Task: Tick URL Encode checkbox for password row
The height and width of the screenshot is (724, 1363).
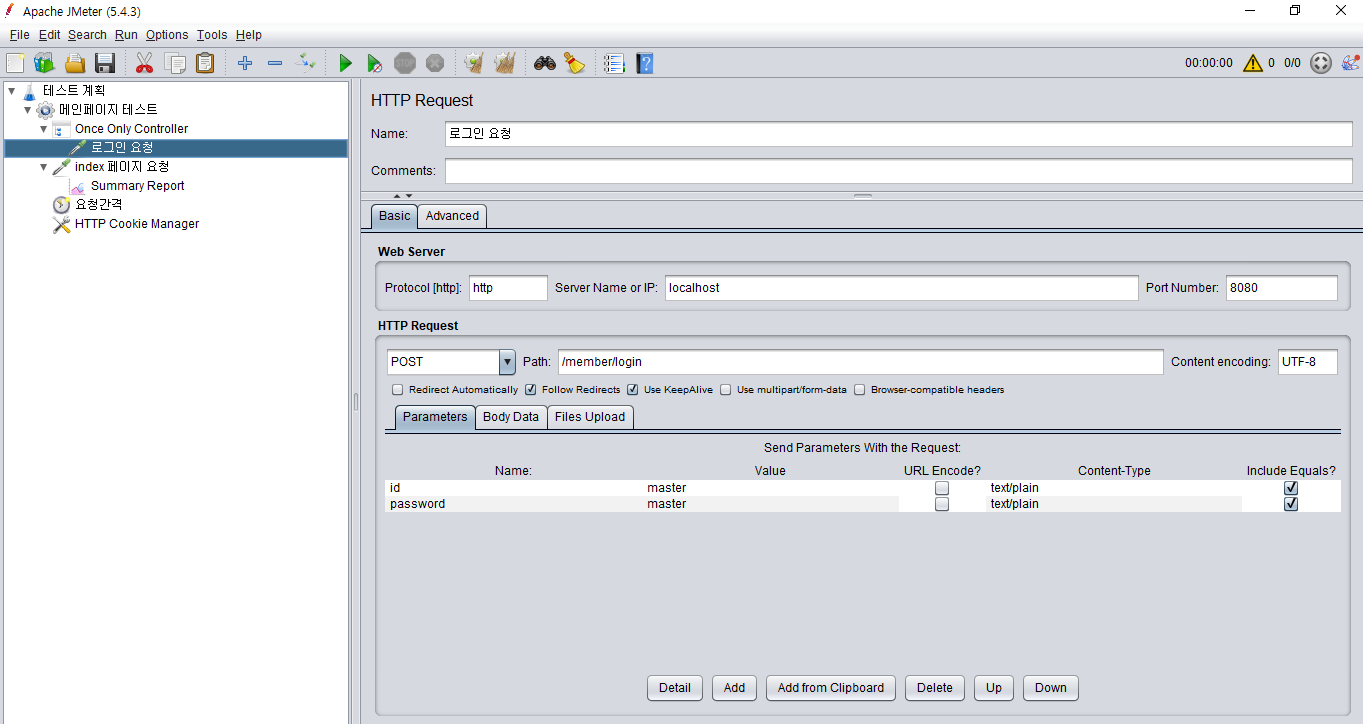Action: 941,504
